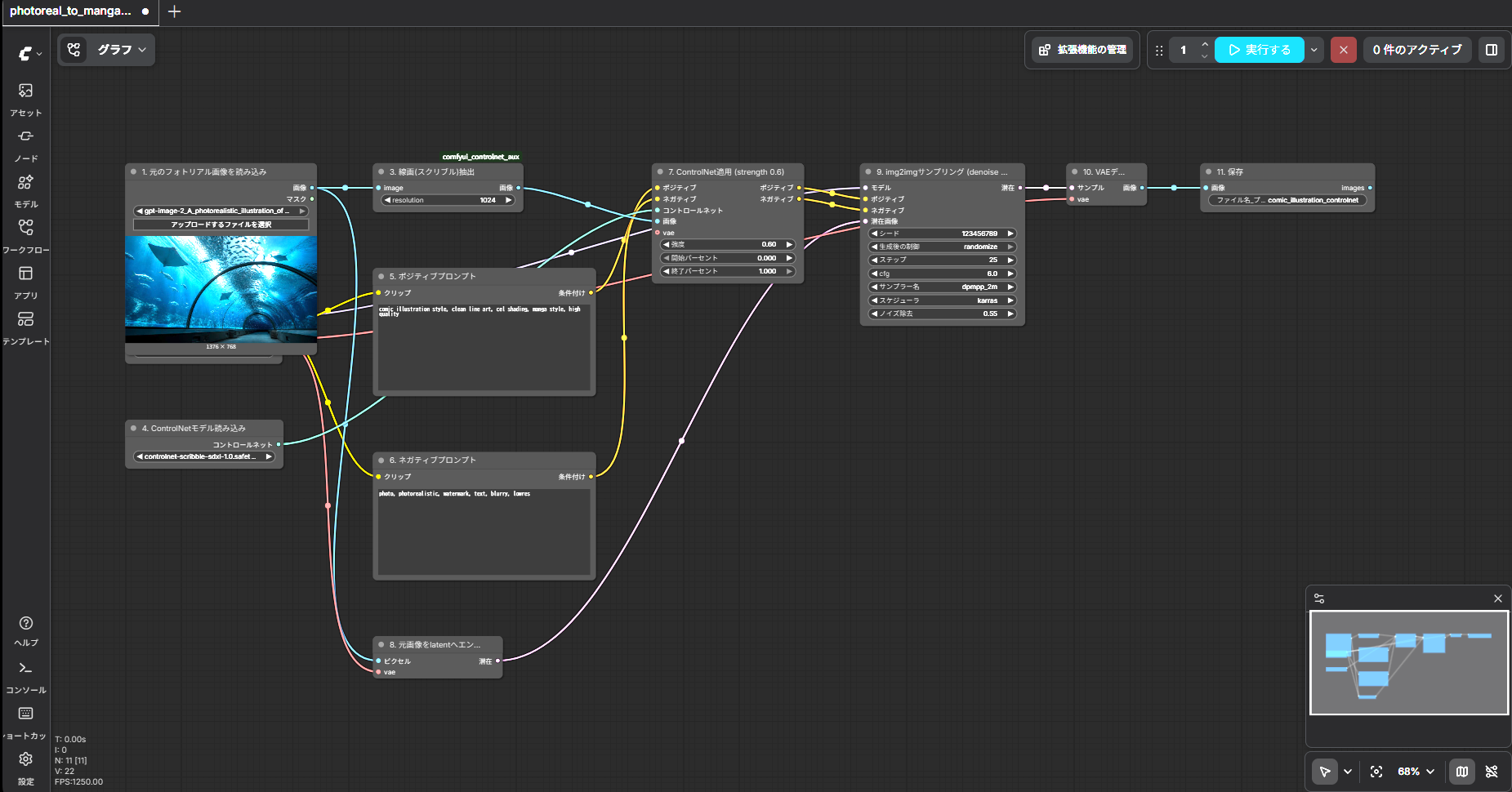
Task: Select the photoreal_to_manga workflow tab
Action: click(x=78, y=11)
